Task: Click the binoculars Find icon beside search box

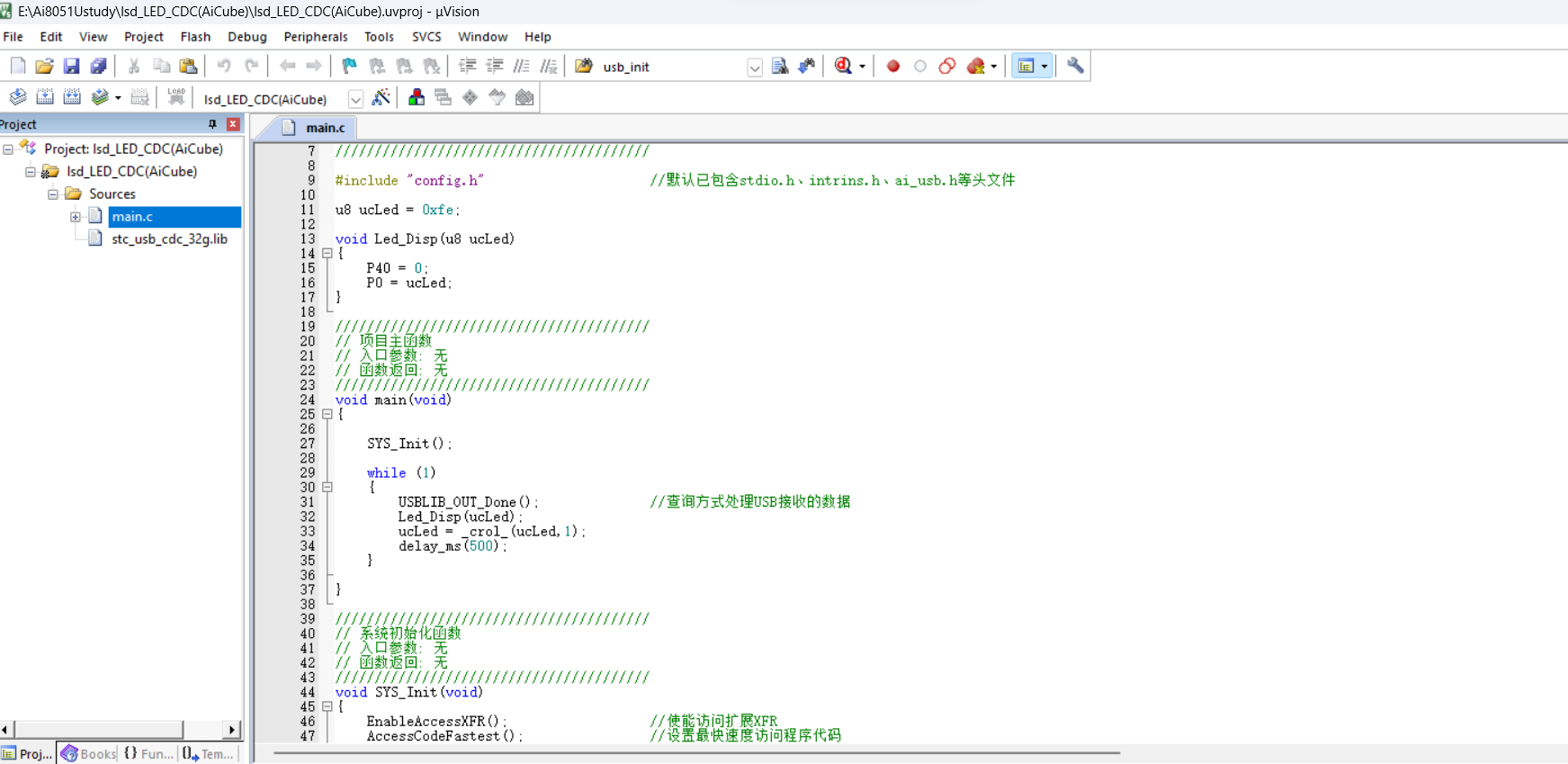Action: 780,66
